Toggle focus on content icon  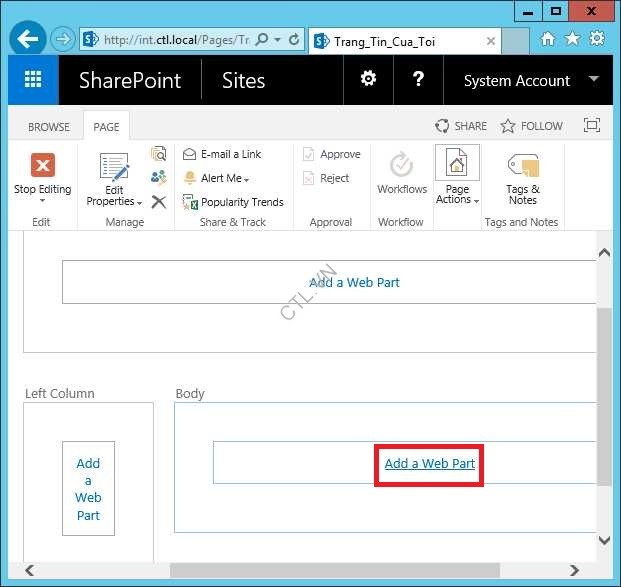pos(591,126)
